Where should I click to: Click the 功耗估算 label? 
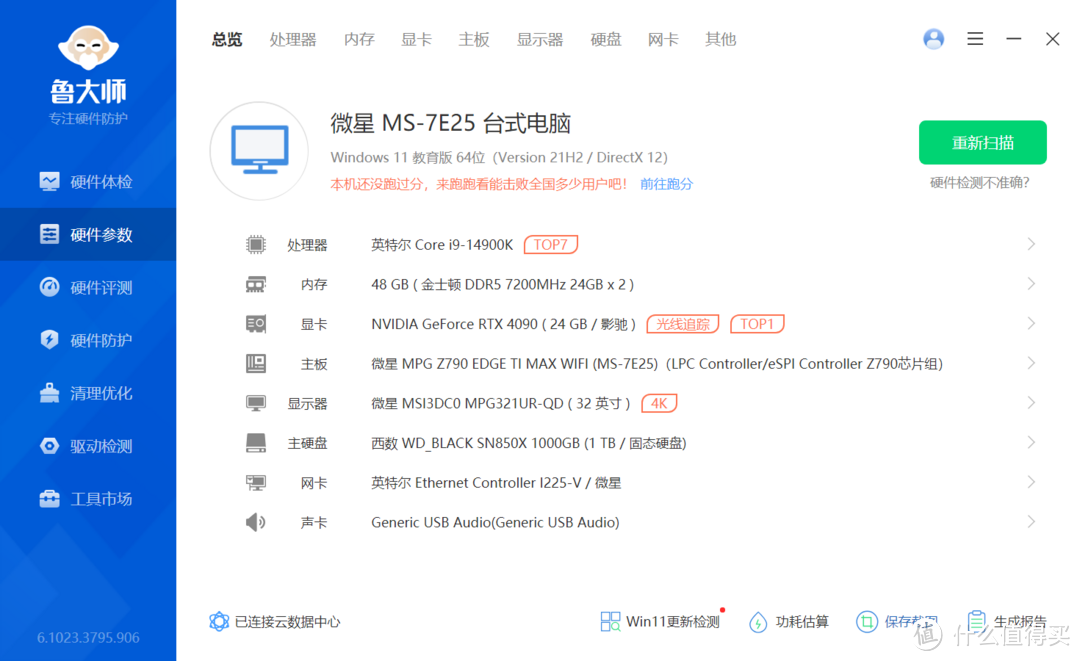802,622
